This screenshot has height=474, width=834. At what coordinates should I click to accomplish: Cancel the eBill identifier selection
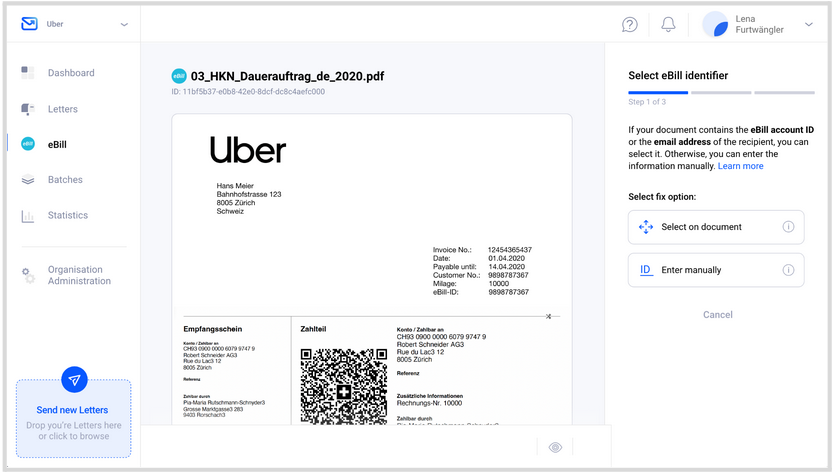pos(718,315)
